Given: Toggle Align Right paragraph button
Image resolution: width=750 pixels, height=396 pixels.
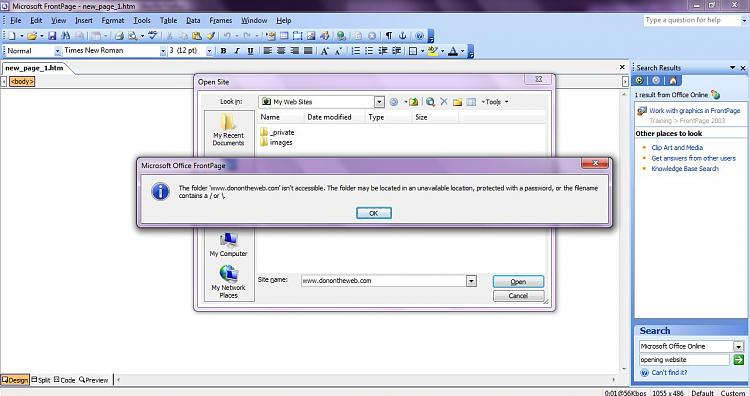Looking at the screenshot, I should click(295, 51).
